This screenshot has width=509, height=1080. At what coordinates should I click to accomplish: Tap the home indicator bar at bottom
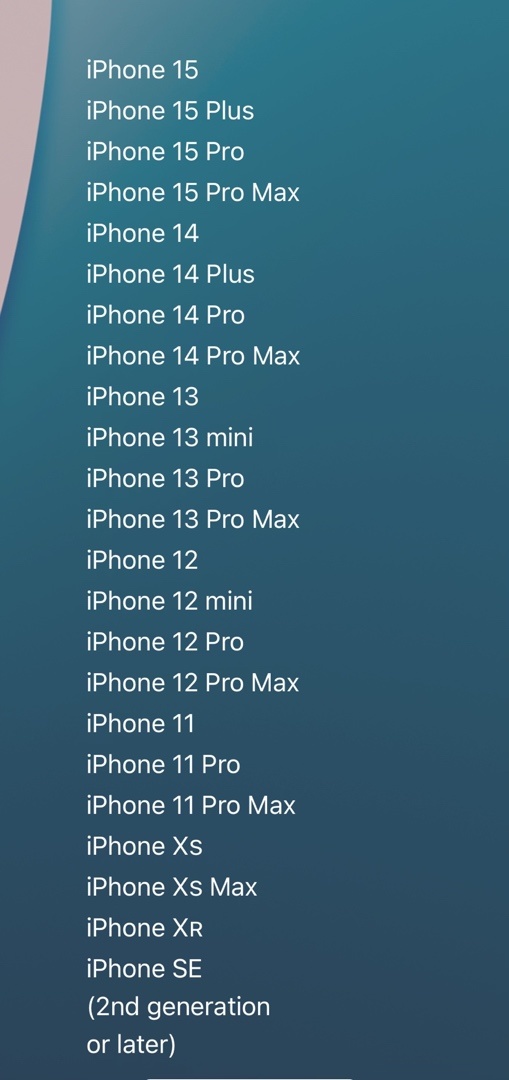coord(249,1078)
